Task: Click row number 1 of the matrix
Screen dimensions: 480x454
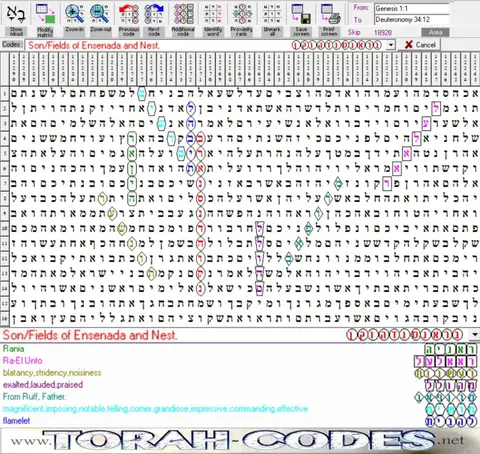Action: pyautogui.click(x=5, y=94)
